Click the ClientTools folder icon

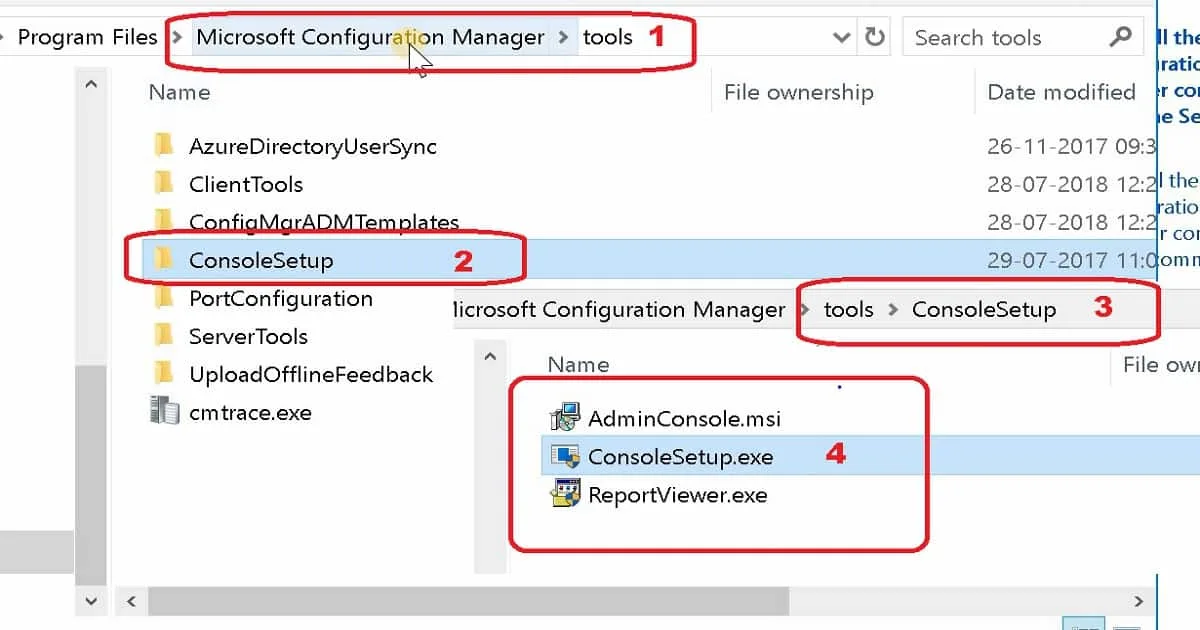[165, 184]
